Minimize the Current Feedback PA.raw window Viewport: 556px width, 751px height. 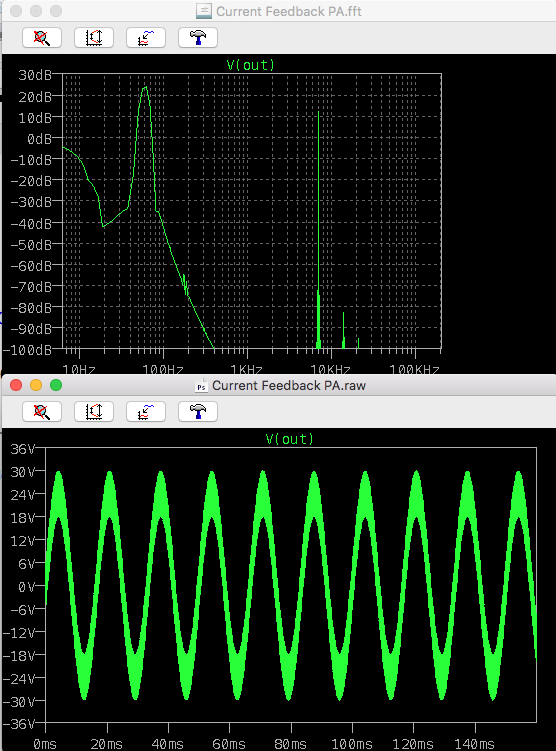point(36,385)
